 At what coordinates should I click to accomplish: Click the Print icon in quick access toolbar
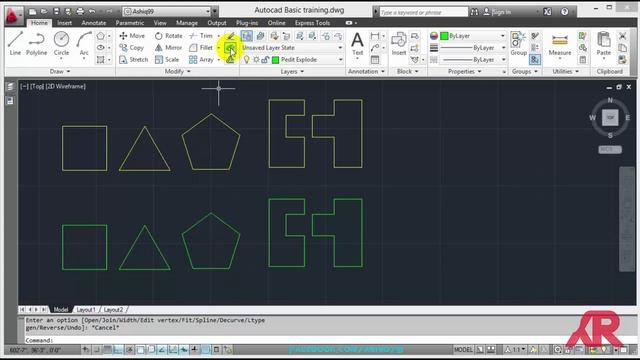click(80, 11)
